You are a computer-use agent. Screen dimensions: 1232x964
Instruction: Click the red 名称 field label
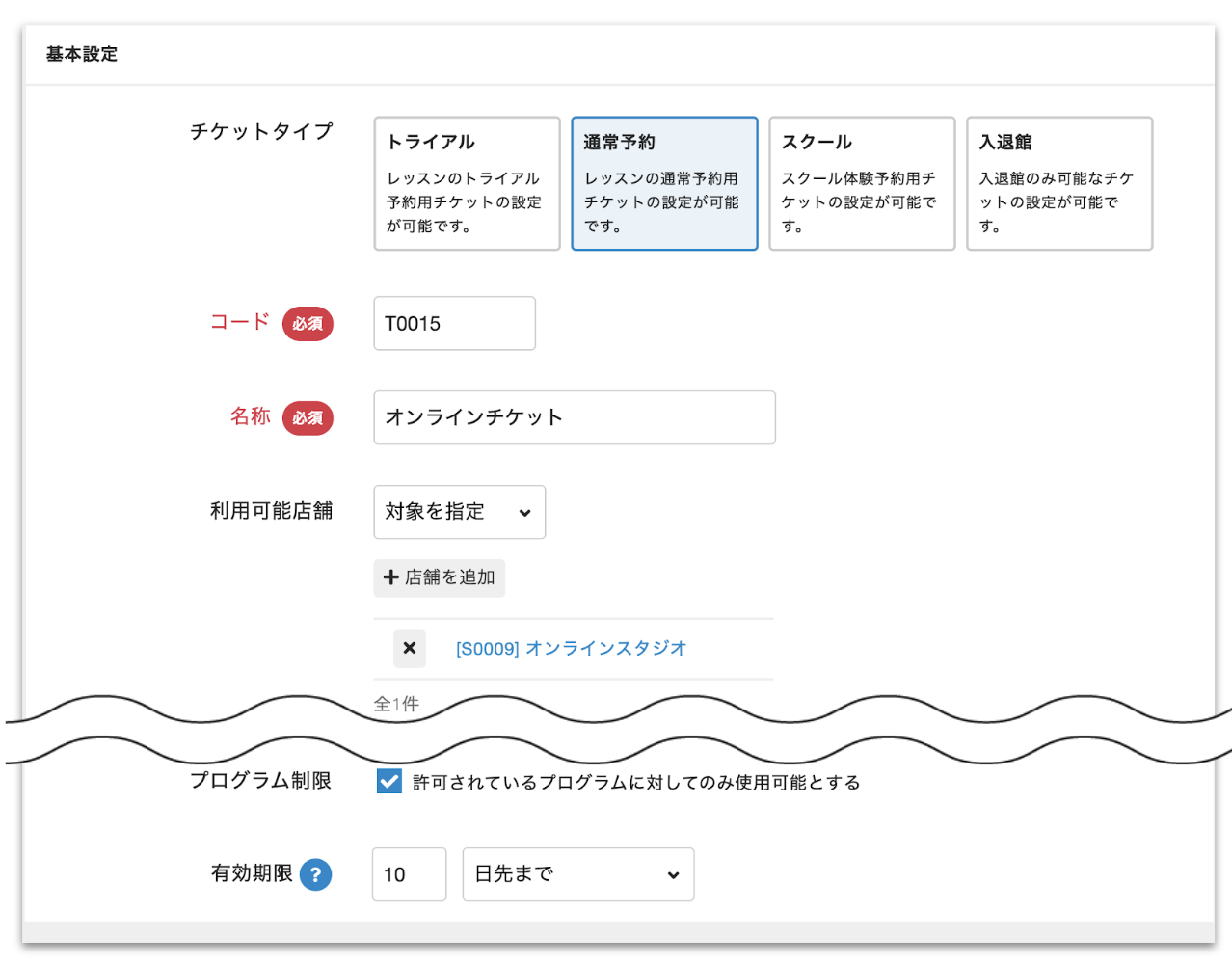point(250,416)
